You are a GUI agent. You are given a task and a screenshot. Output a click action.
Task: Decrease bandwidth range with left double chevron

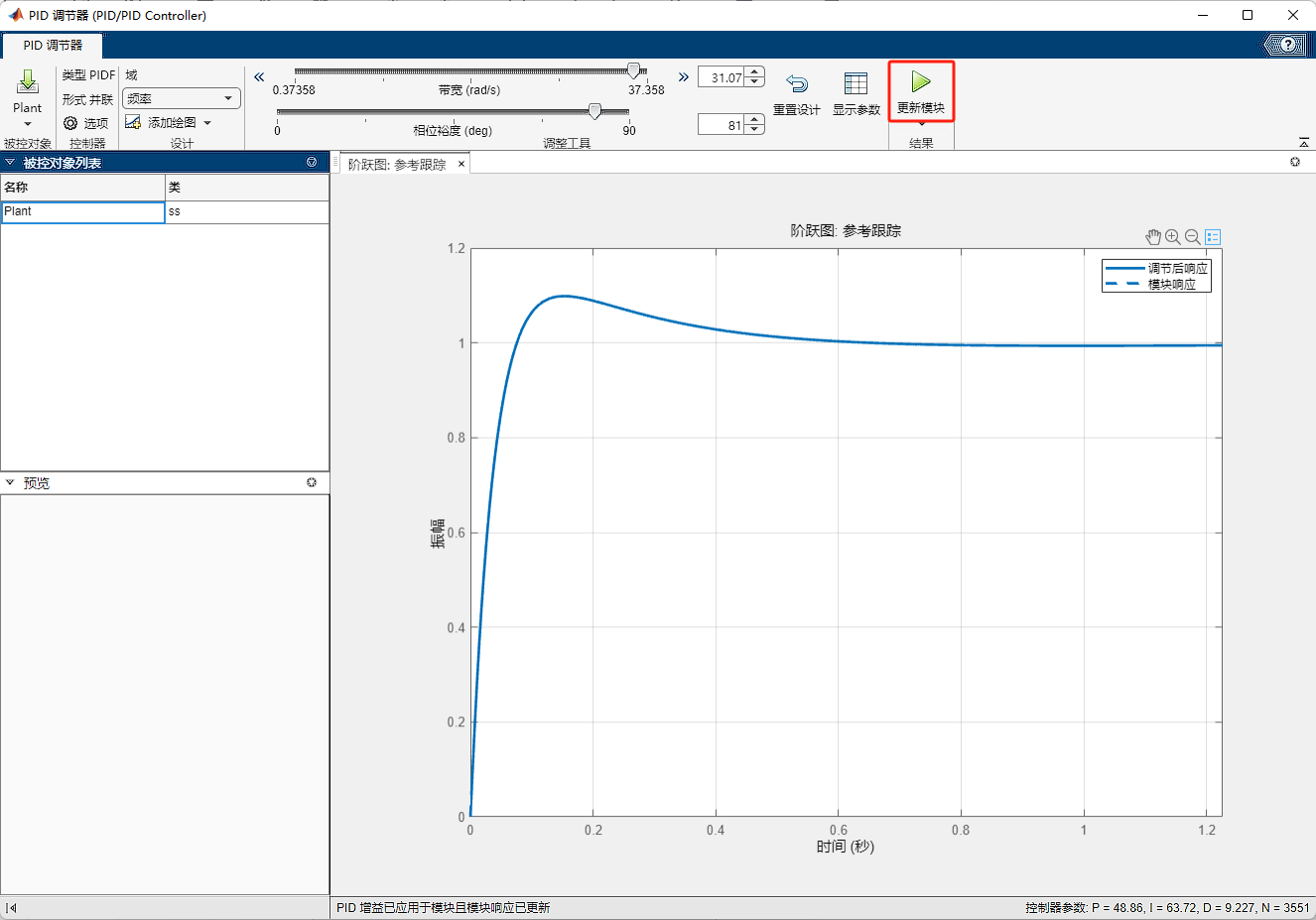click(x=259, y=76)
